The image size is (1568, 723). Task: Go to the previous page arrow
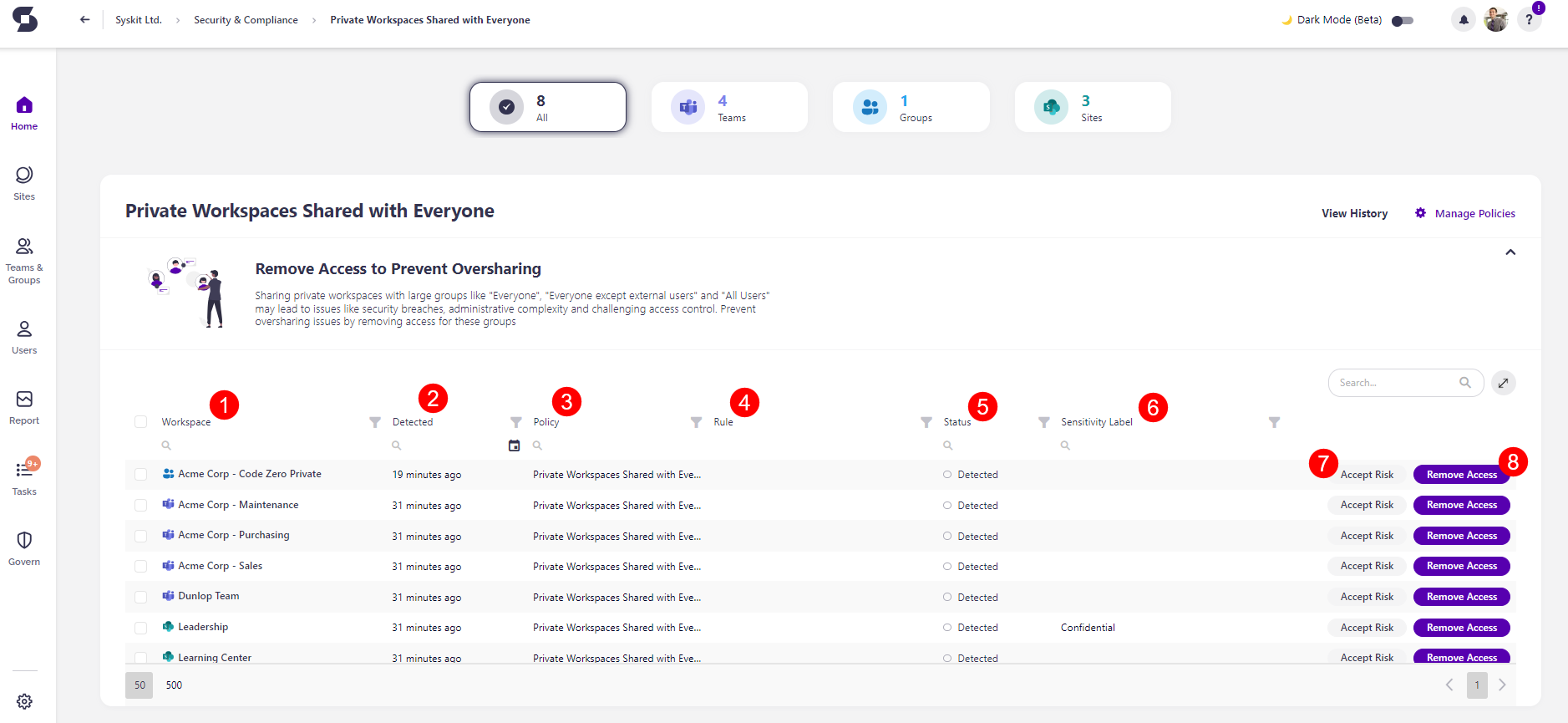pyautogui.click(x=1449, y=685)
